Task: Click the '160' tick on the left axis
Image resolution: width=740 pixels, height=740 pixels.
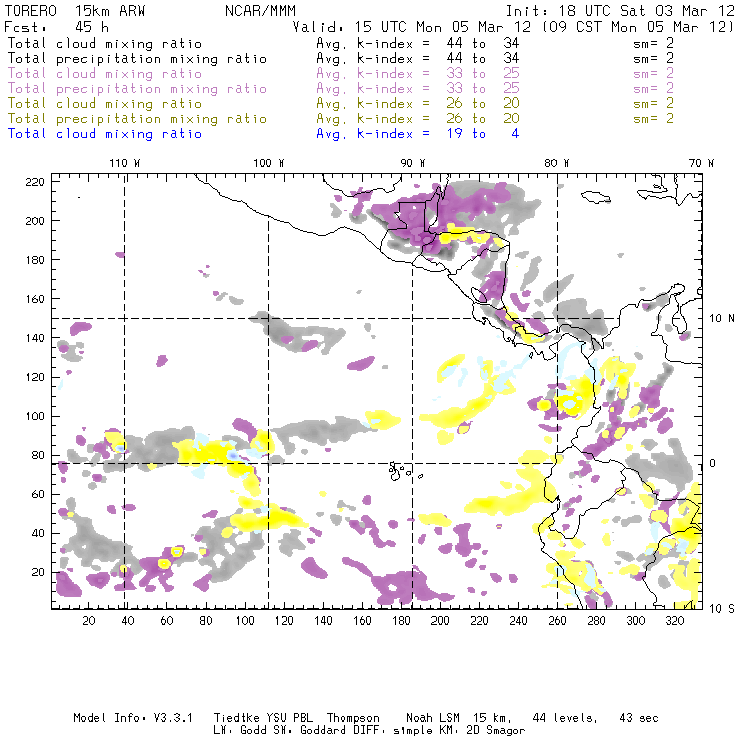Action: [35, 299]
